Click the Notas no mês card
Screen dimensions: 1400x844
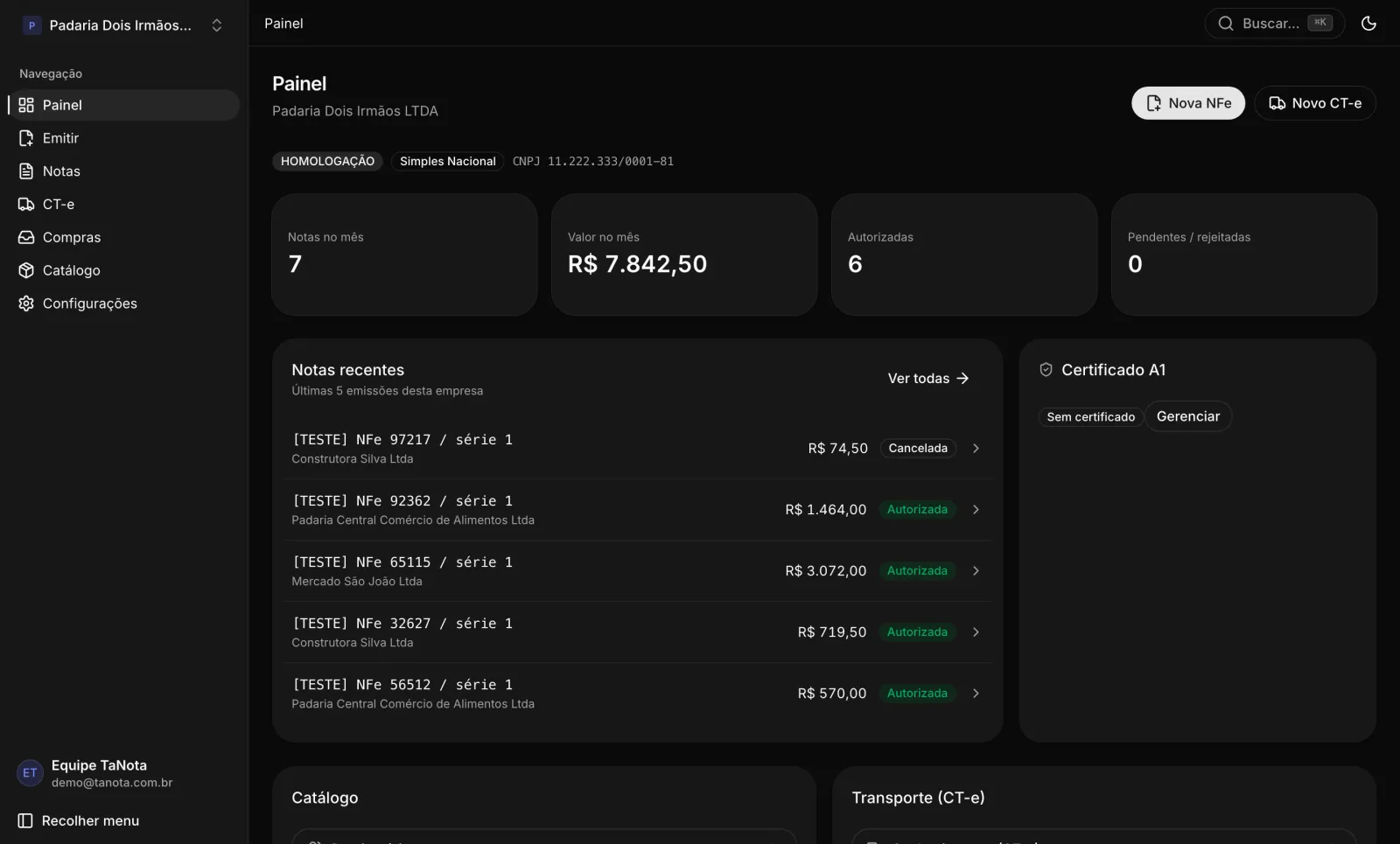pyautogui.click(x=404, y=255)
